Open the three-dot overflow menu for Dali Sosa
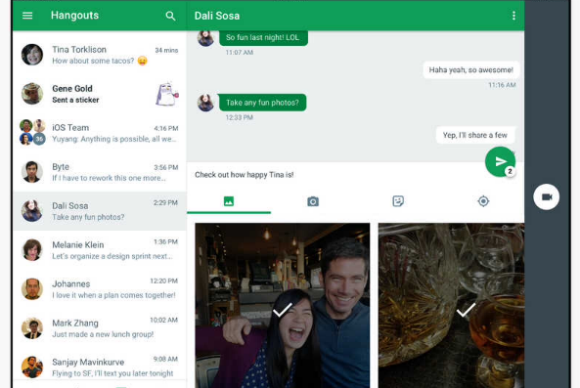 (513, 16)
